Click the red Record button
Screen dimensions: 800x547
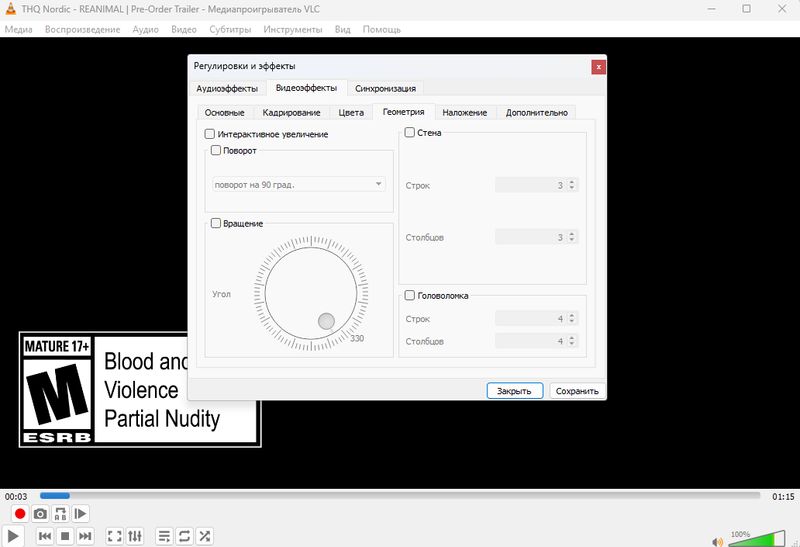(x=19, y=514)
